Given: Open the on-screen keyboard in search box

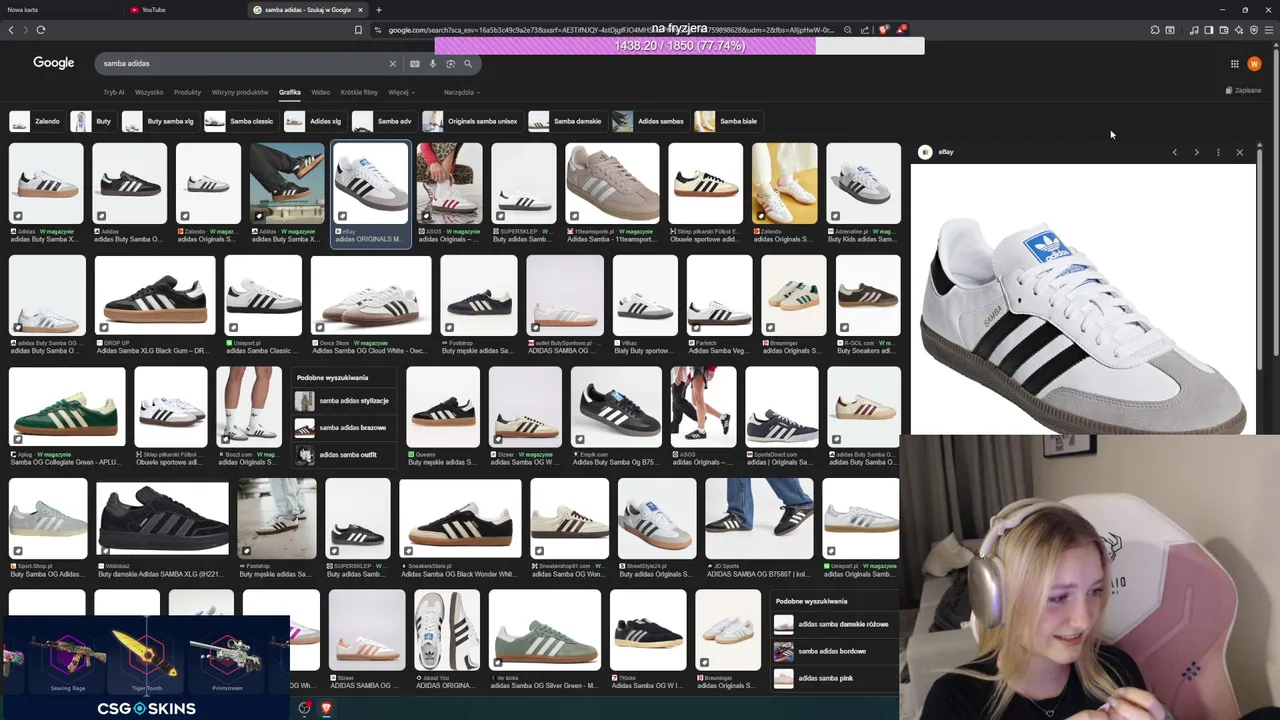Looking at the screenshot, I should pos(415,63).
